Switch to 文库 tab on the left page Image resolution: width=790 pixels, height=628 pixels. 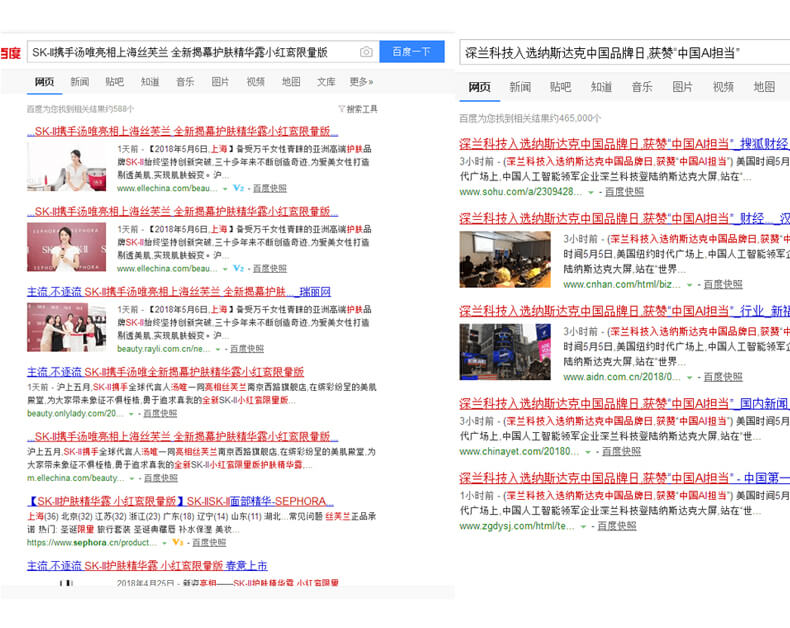pyautogui.click(x=326, y=82)
